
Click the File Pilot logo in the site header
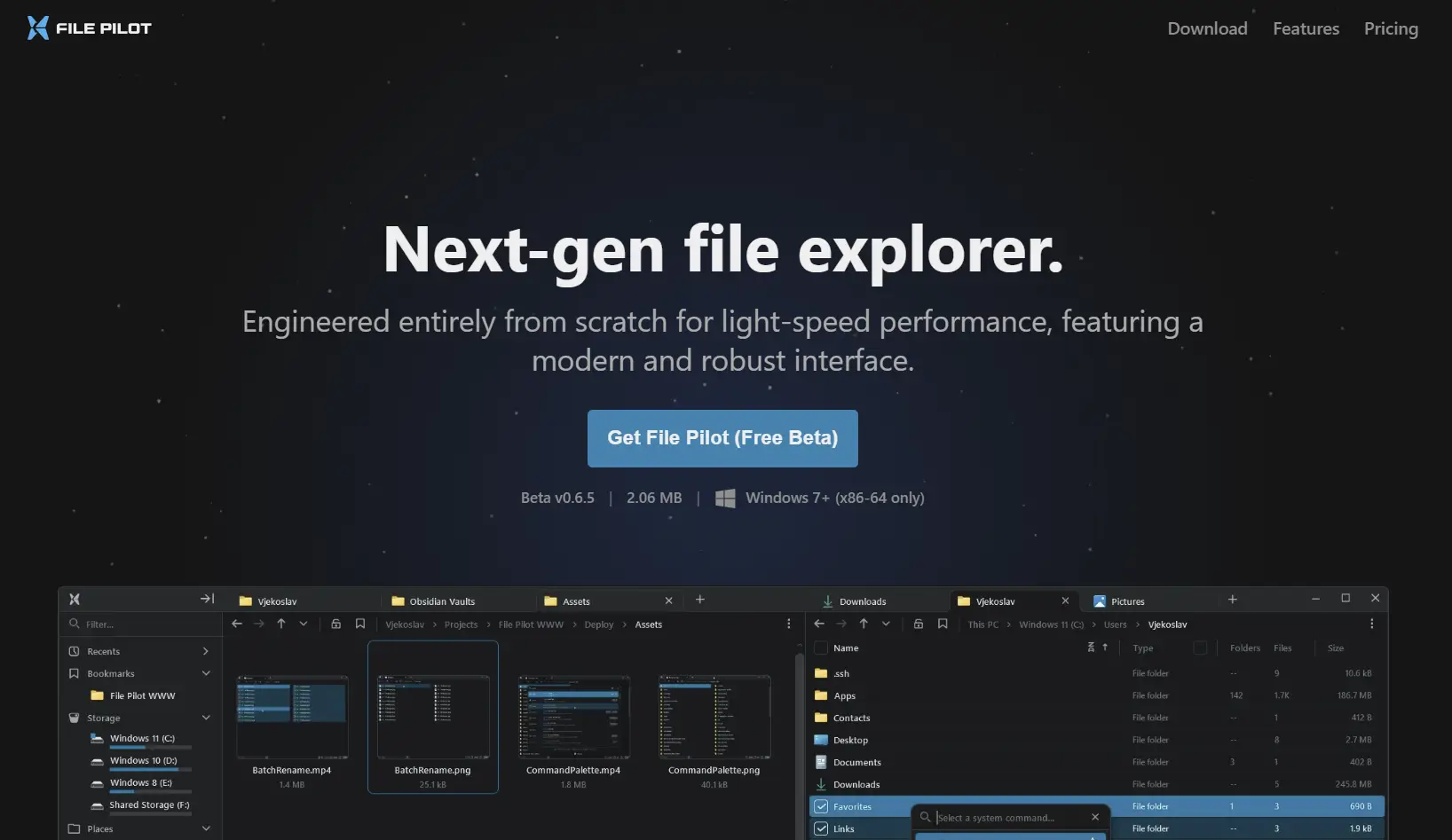[x=89, y=28]
